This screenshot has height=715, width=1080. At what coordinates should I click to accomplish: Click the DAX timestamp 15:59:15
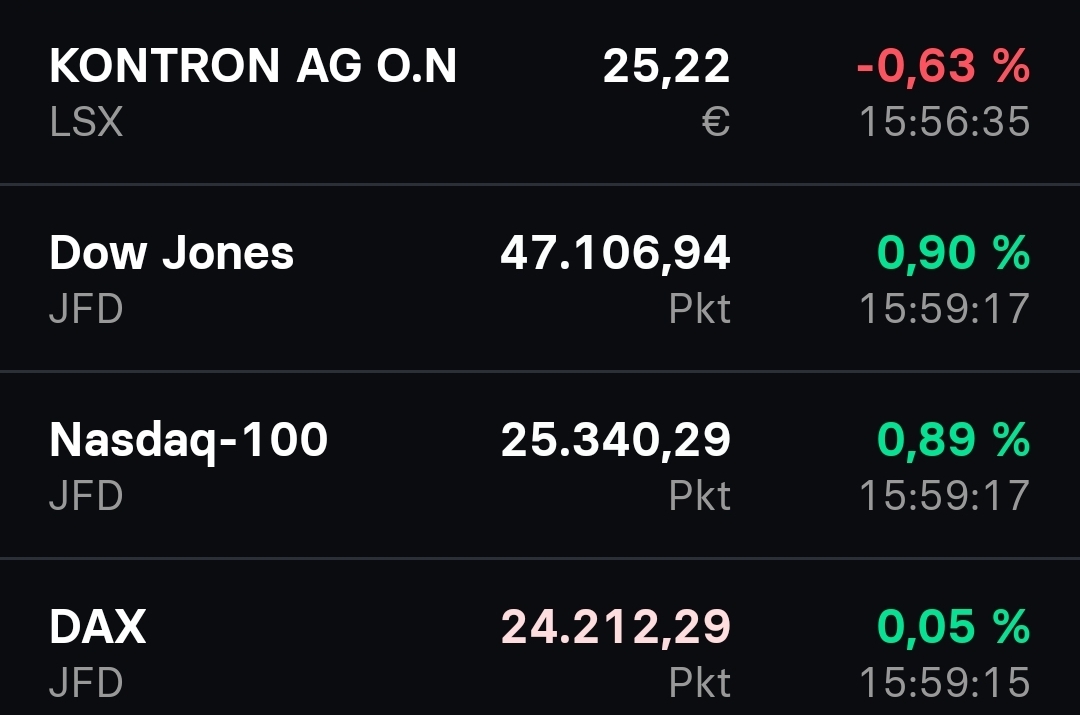[x=944, y=683]
